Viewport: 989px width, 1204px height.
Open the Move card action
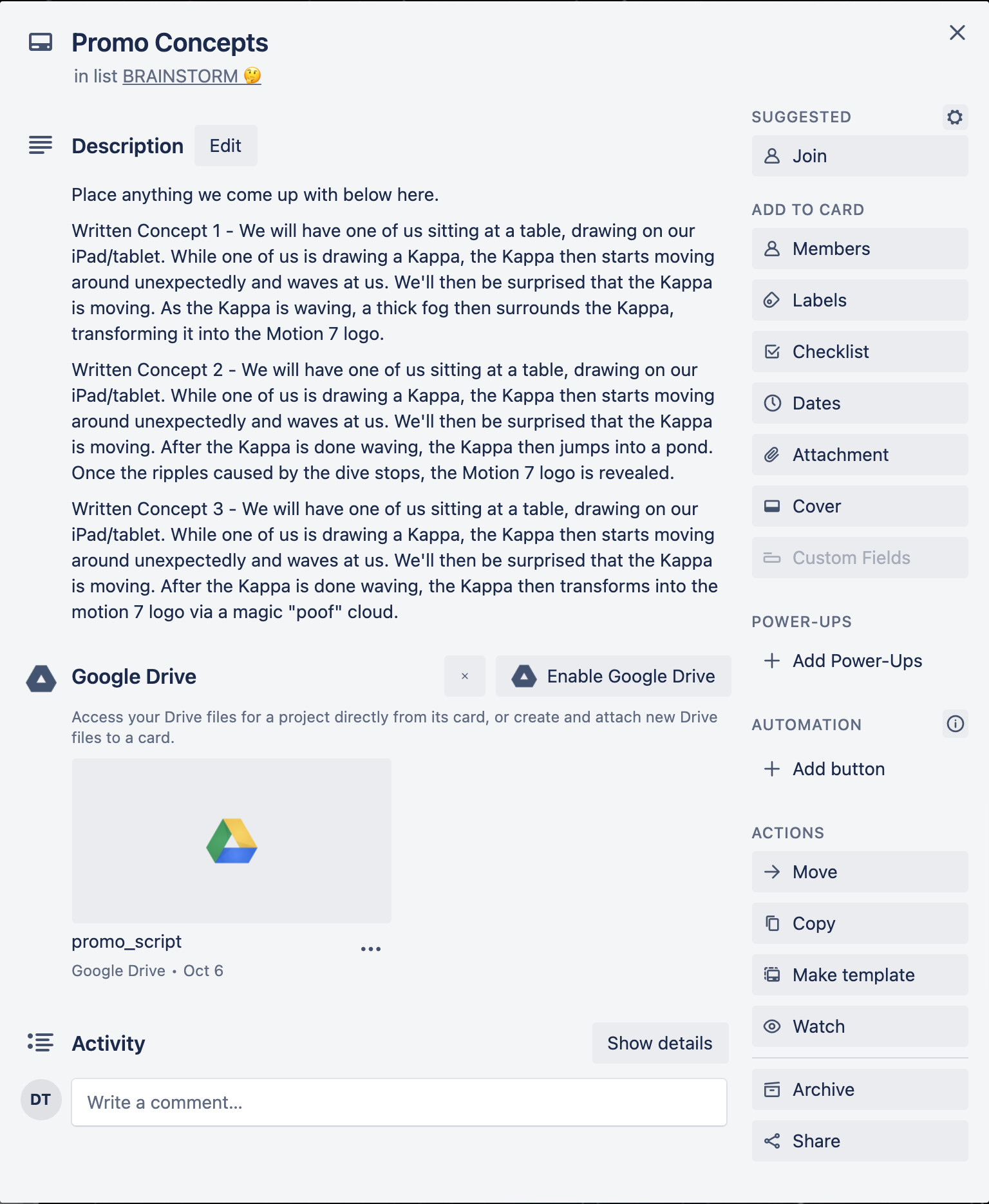(859, 872)
